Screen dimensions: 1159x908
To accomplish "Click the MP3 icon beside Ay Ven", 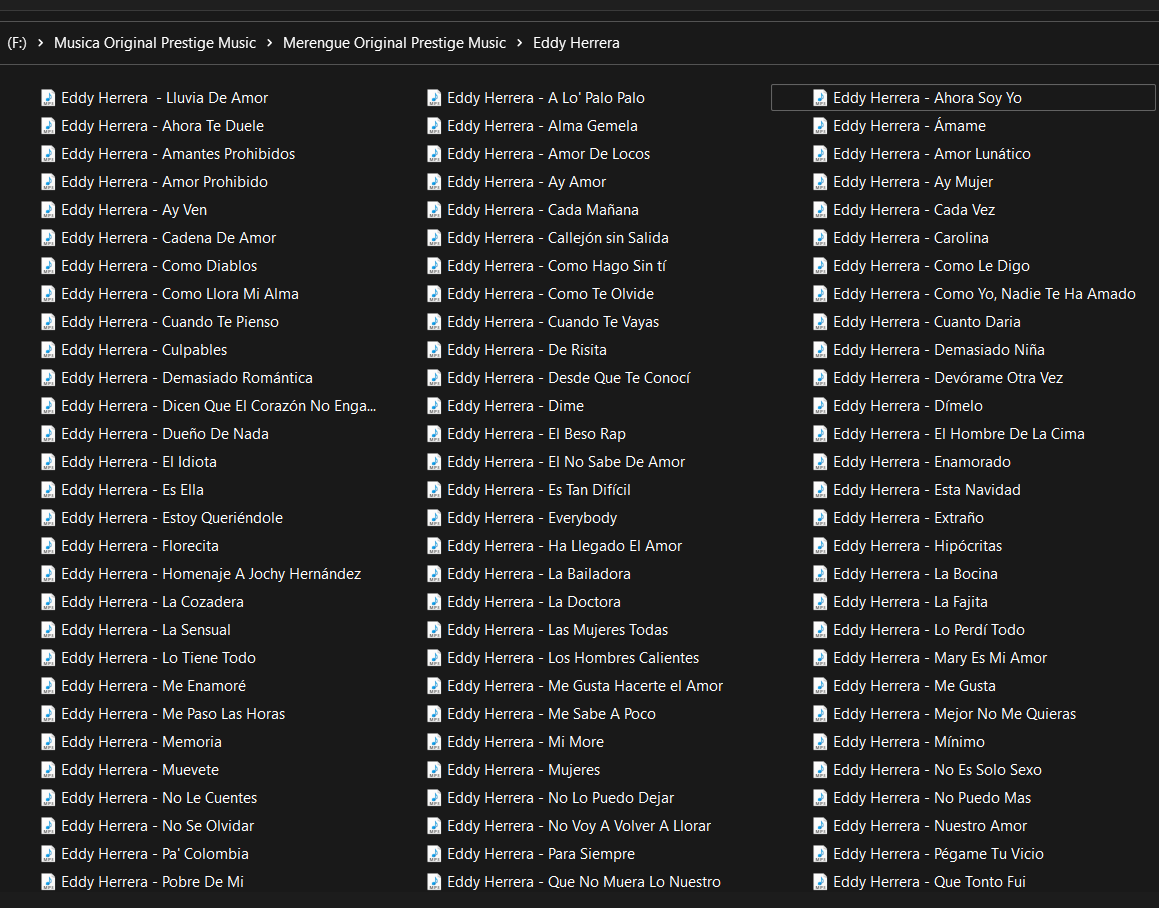I will pos(48,210).
